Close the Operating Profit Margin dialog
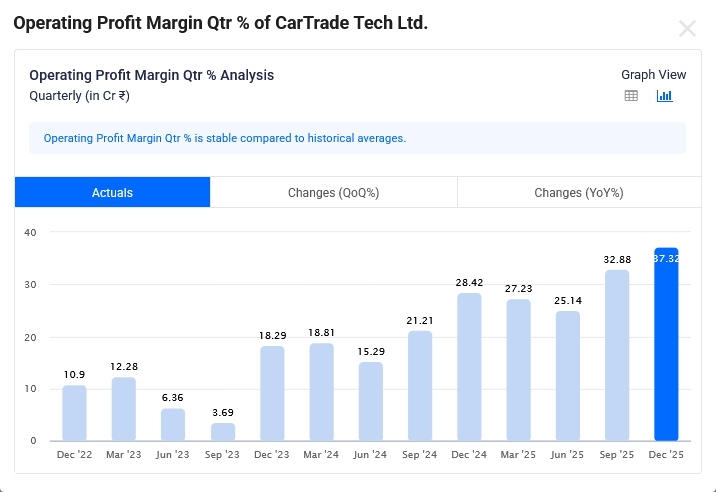The image size is (716, 492). pos(687,28)
